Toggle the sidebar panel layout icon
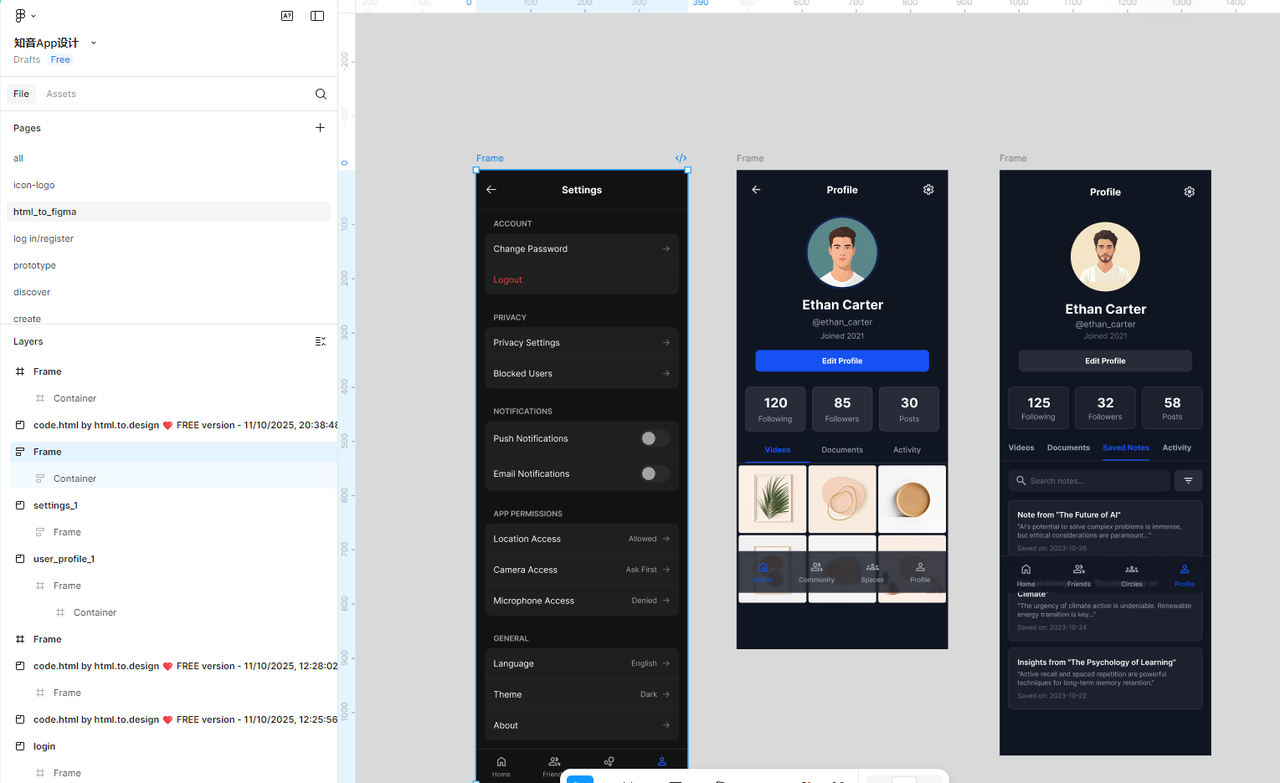Image resolution: width=1280 pixels, height=783 pixels. click(317, 16)
